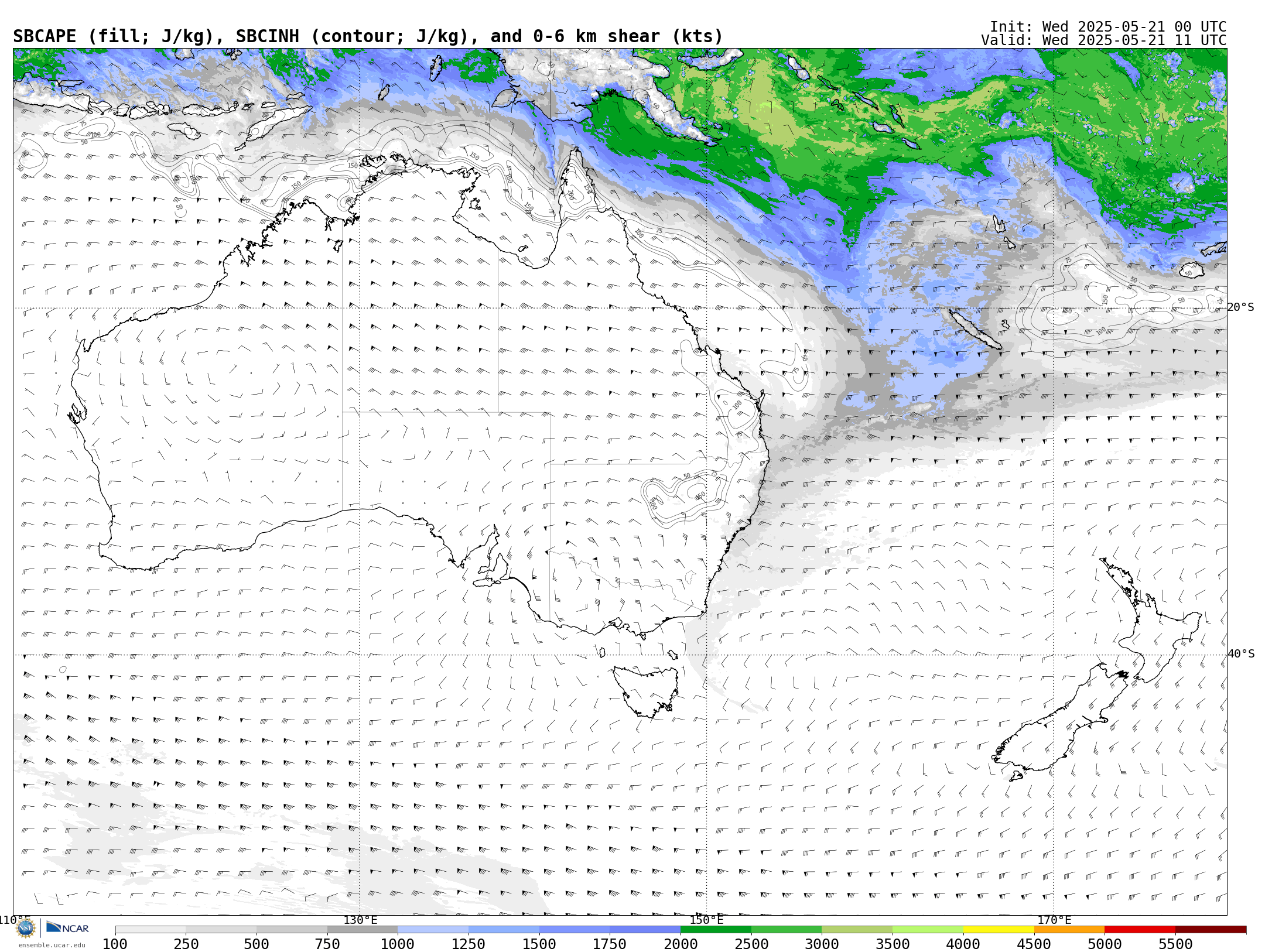
Task: Click the 20°S latitude label
Action: click(x=1241, y=307)
